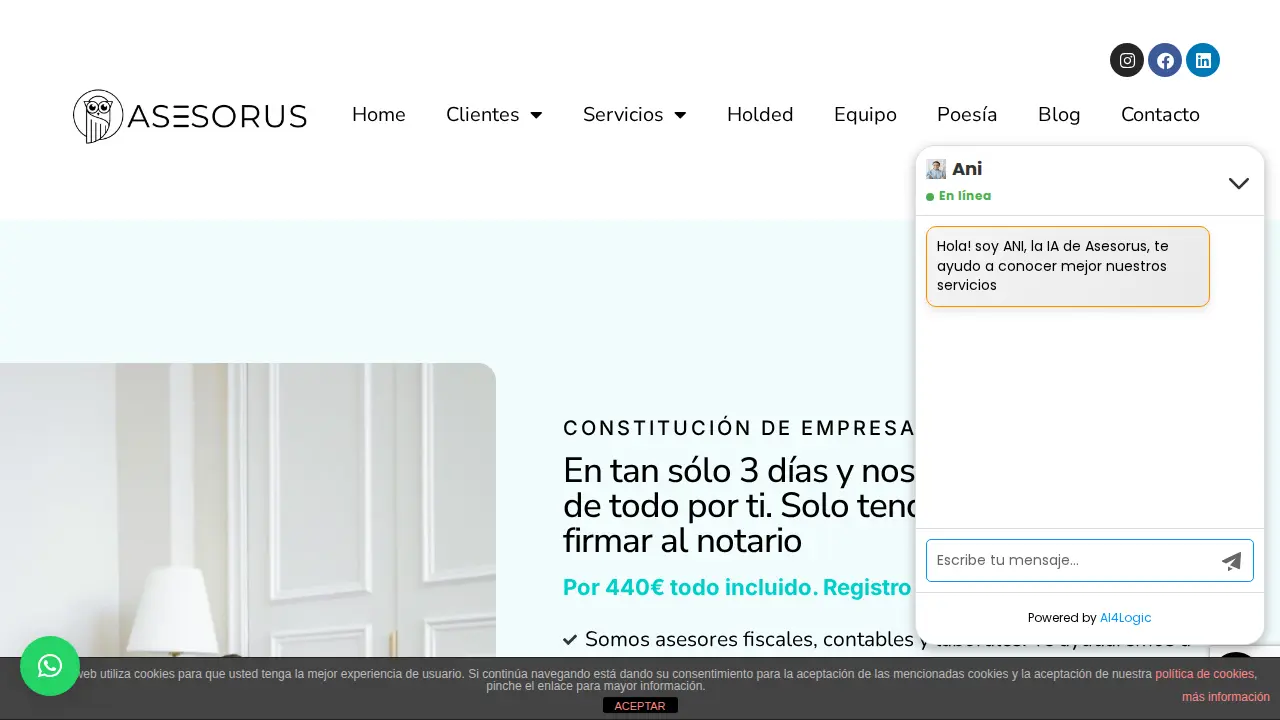Go to the Home page
This screenshot has height=720, width=1280.
click(x=379, y=115)
